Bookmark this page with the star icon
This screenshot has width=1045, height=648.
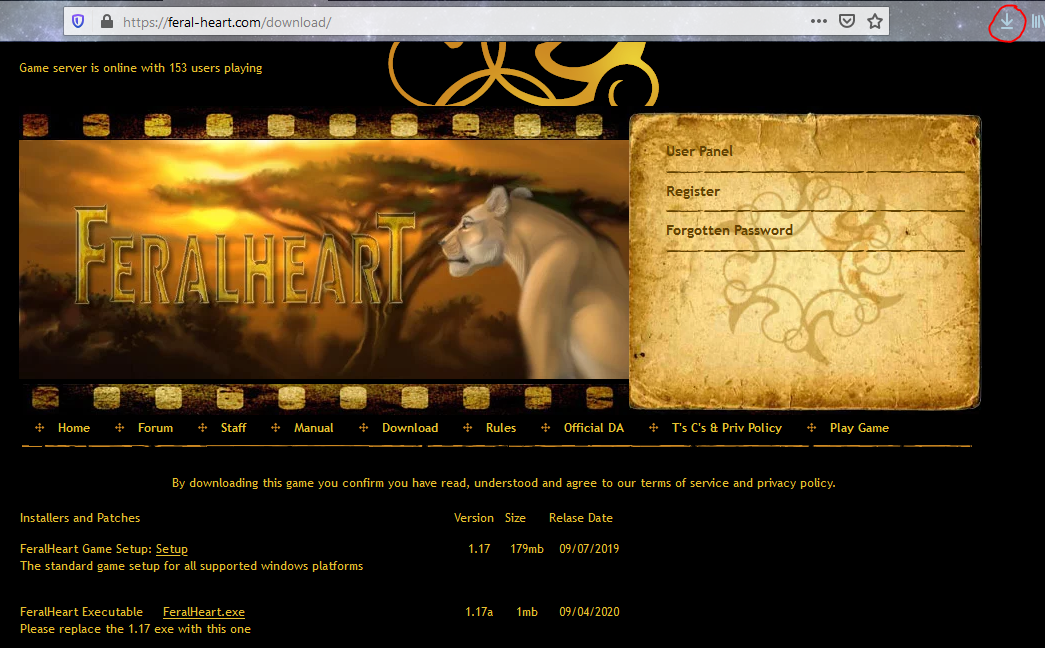point(875,21)
